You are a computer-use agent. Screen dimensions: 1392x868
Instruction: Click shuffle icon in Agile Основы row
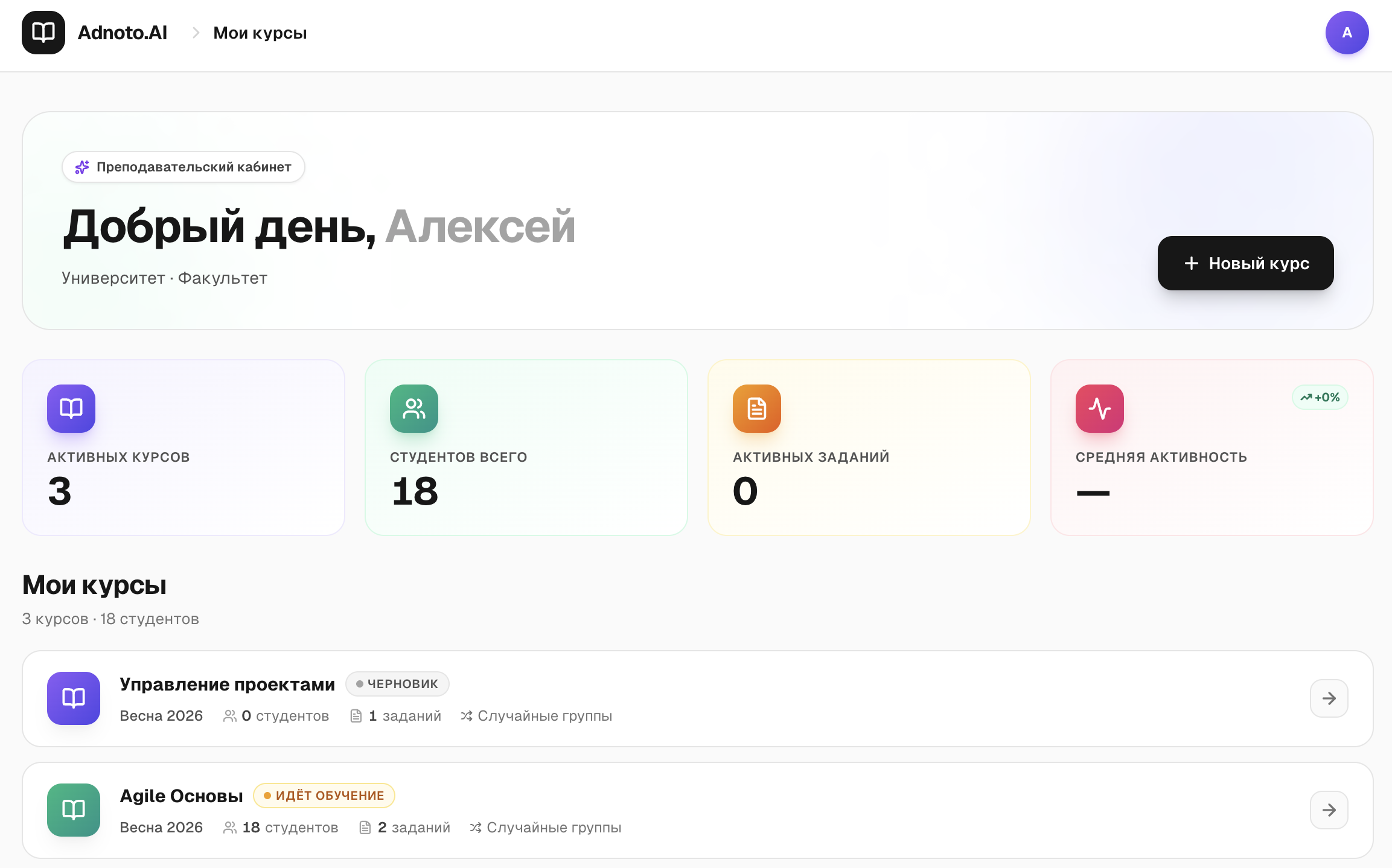(x=476, y=828)
